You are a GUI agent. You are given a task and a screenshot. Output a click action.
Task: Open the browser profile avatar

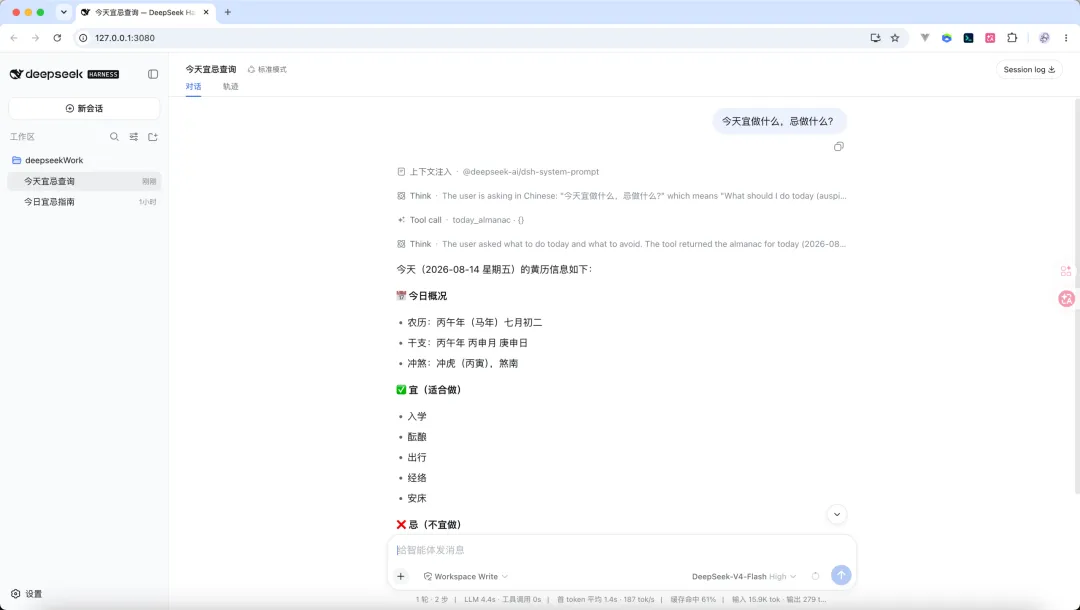tap(1044, 38)
